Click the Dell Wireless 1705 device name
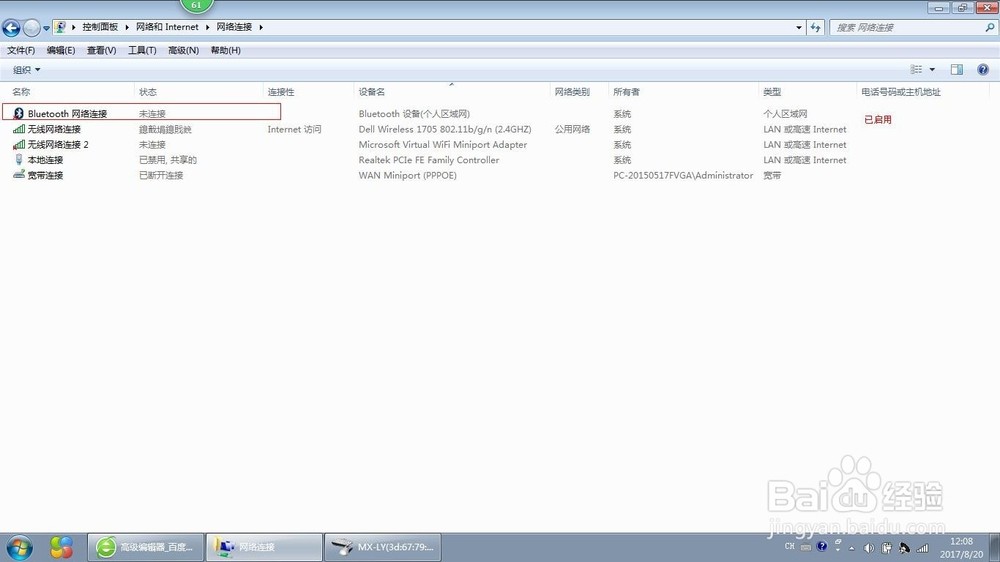Viewport: 1000px width, 562px height. pos(445,129)
